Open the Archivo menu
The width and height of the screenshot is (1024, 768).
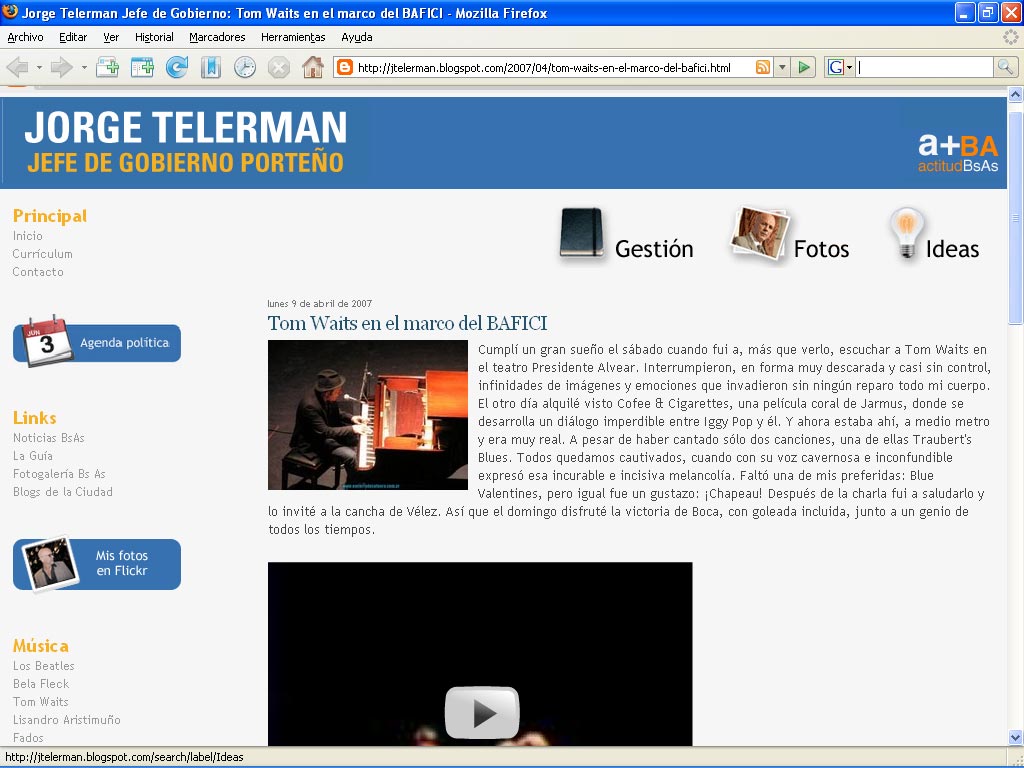pos(25,37)
